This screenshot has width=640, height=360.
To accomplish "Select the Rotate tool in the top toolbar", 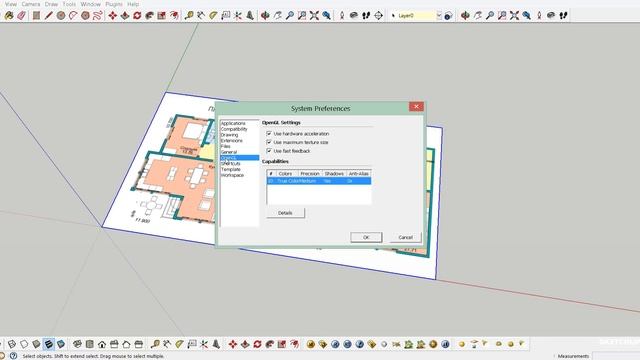I will (x=137, y=16).
